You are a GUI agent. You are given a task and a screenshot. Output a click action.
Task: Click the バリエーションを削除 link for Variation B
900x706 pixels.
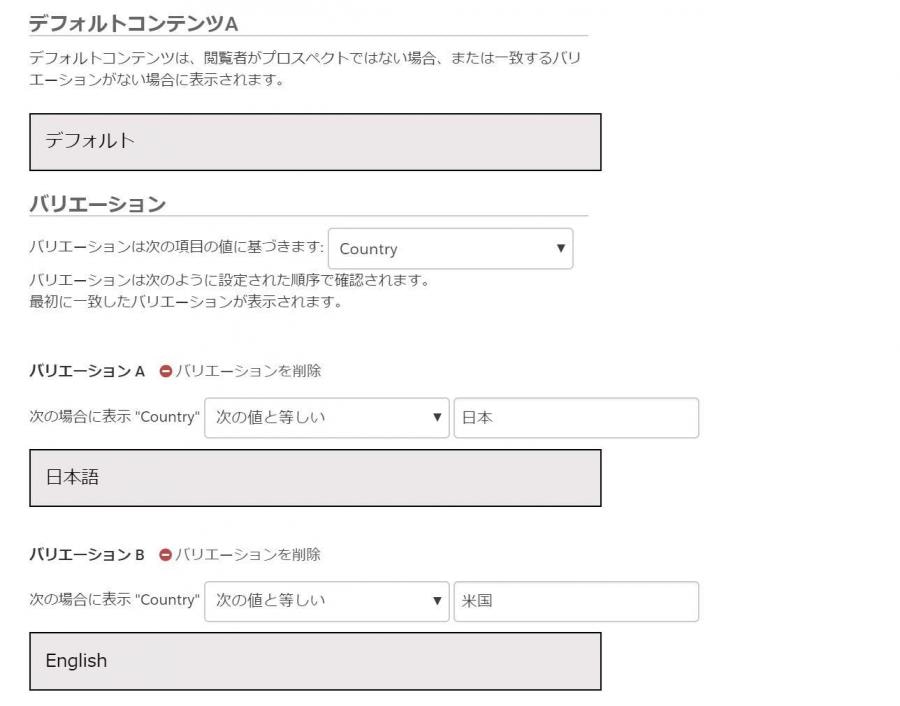click(248, 555)
